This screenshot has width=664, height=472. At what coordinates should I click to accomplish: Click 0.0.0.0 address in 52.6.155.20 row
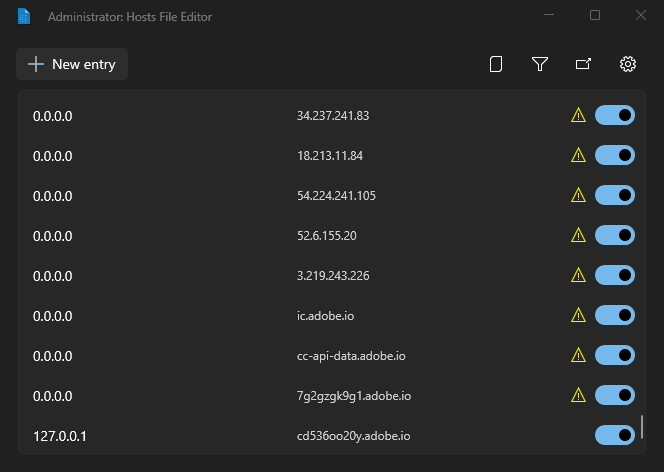[x=53, y=236]
